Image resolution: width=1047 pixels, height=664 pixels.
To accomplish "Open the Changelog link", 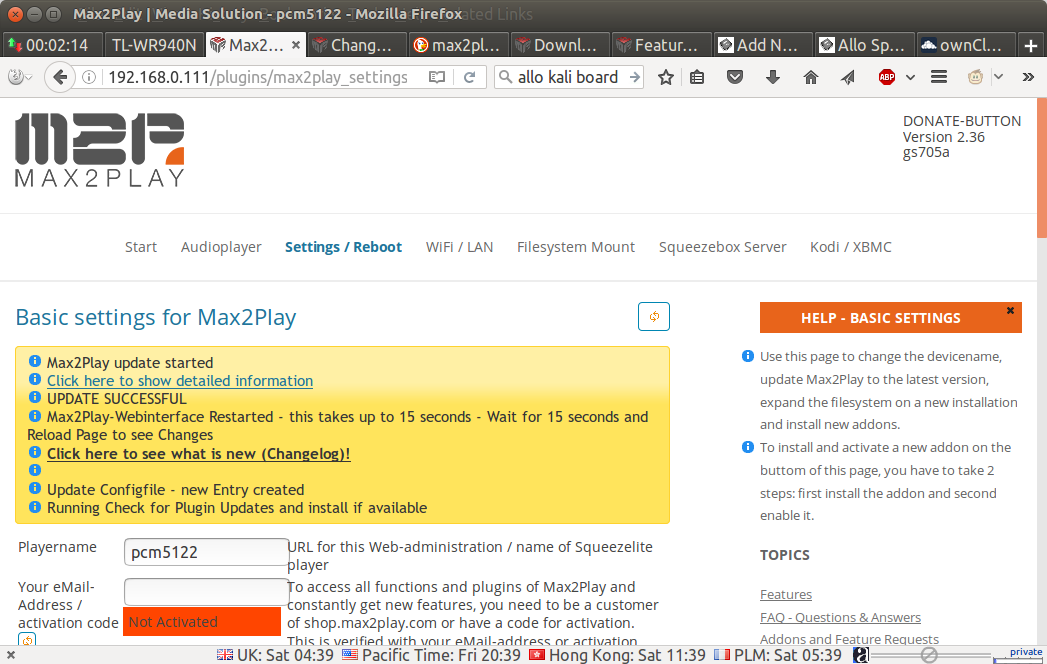I will pyautogui.click(x=198, y=454).
